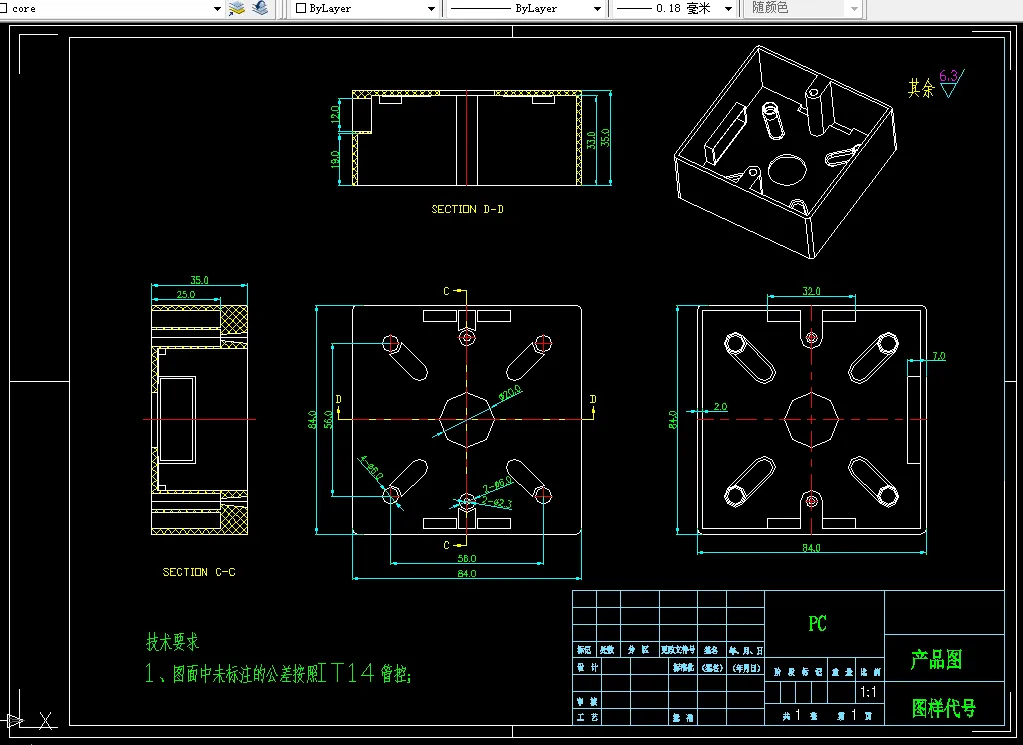Select the isometric 3D box view
The width and height of the screenshot is (1023, 745).
pyautogui.click(x=786, y=152)
